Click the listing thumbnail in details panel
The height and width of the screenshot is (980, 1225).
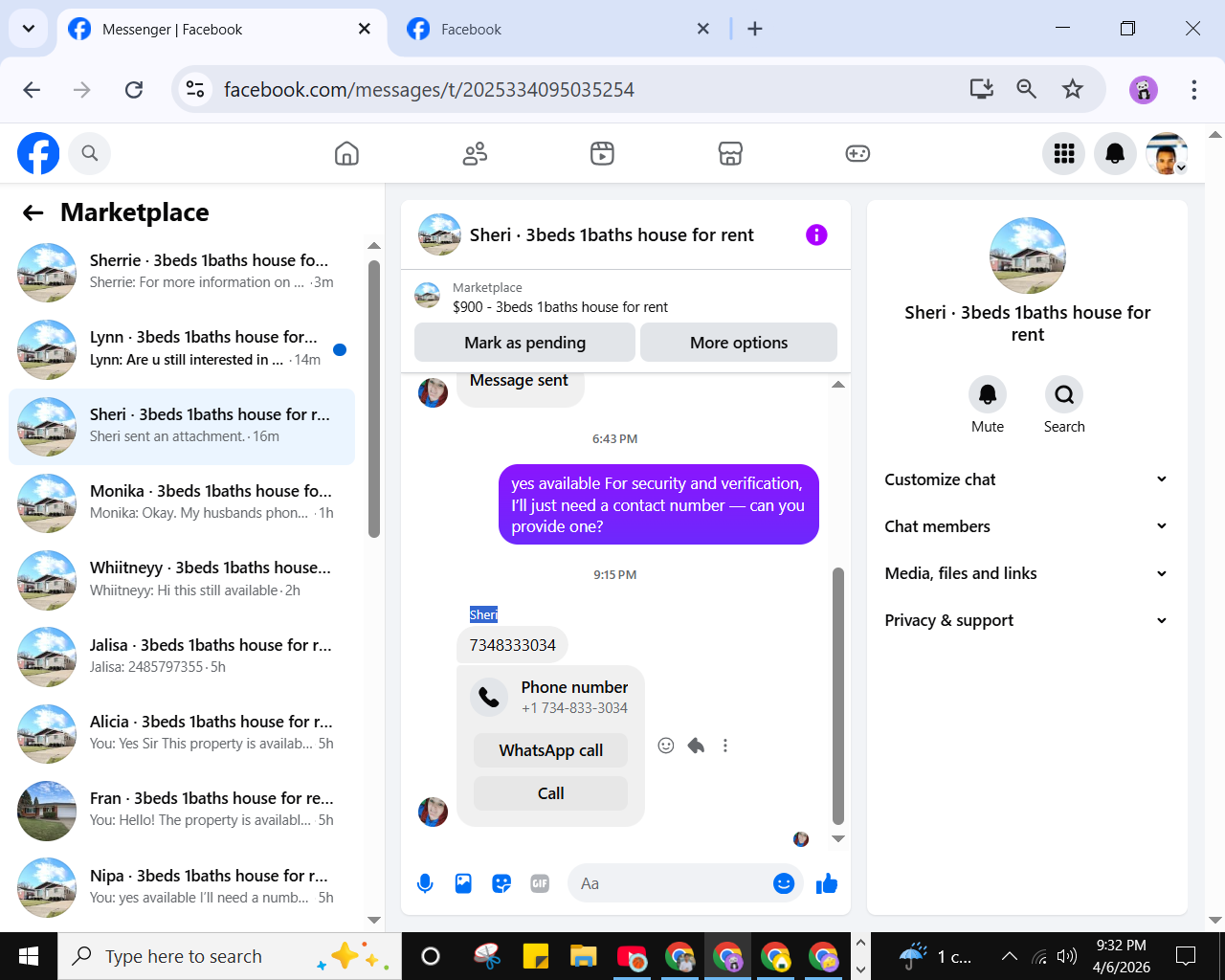(1027, 256)
